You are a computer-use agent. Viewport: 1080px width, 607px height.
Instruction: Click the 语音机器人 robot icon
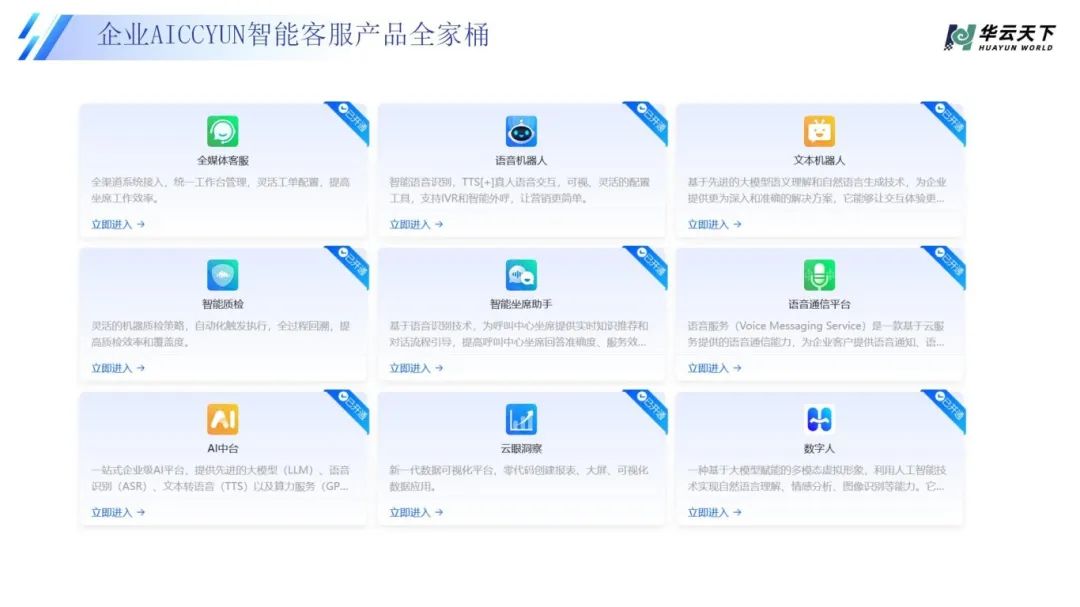[521, 131]
